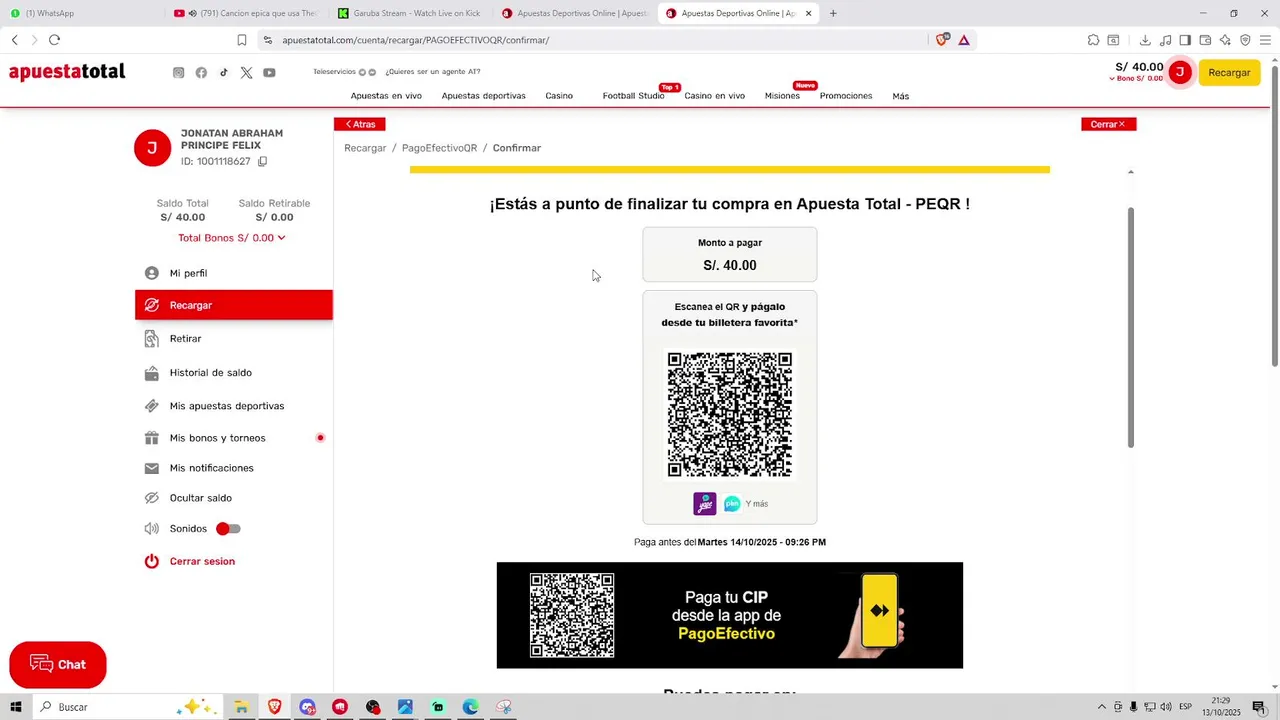Image resolution: width=1280 pixels, height=720 pixels.
Task: Switch to the WhatsApp browser tab
Action: pos(80,13)
